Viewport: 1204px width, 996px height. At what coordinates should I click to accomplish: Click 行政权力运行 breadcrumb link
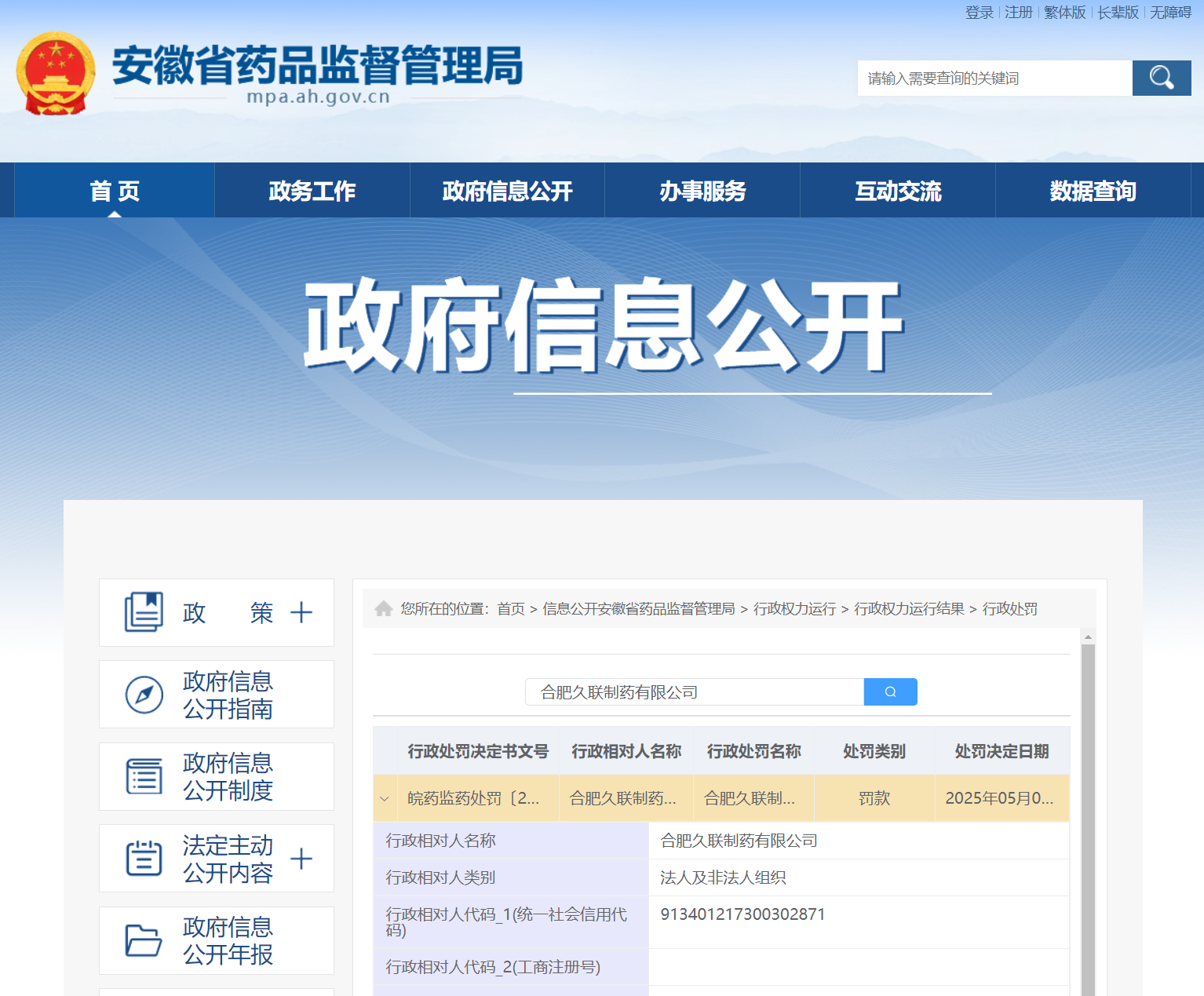point(795,609)
